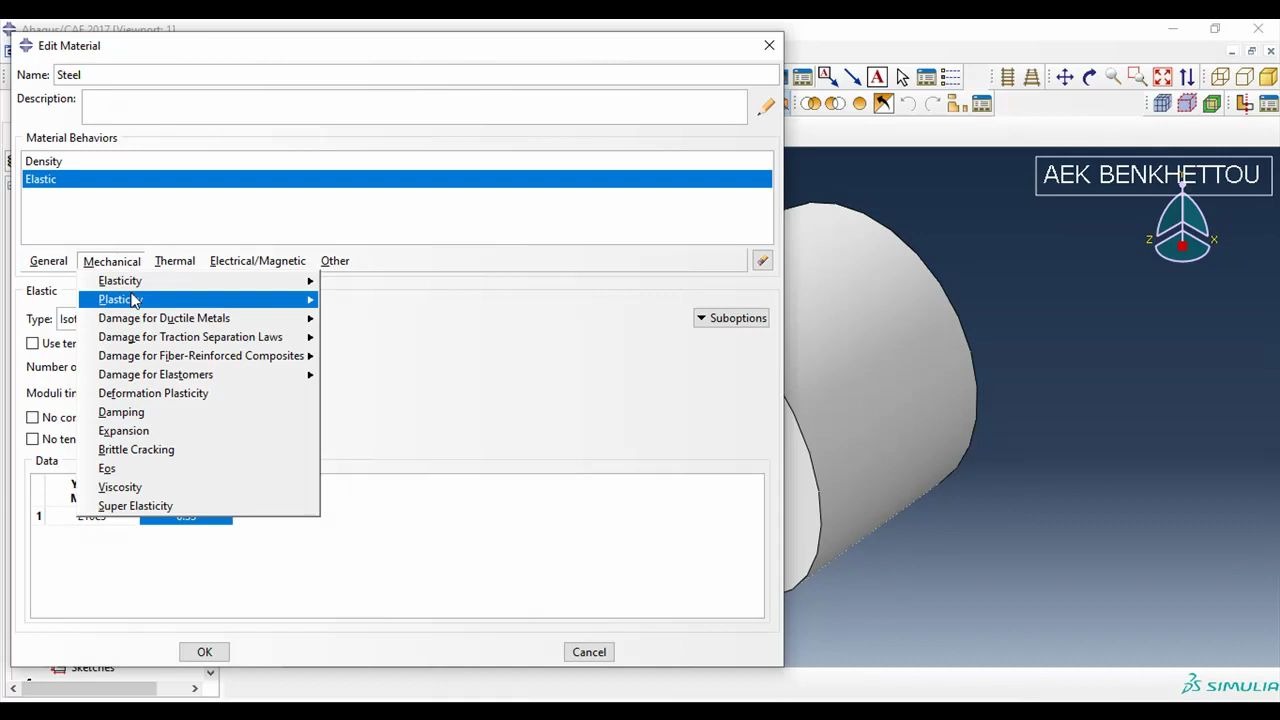1280x720 pixels.
Task: Switch to Shaded render style
Action: (x=1268, y=77)
